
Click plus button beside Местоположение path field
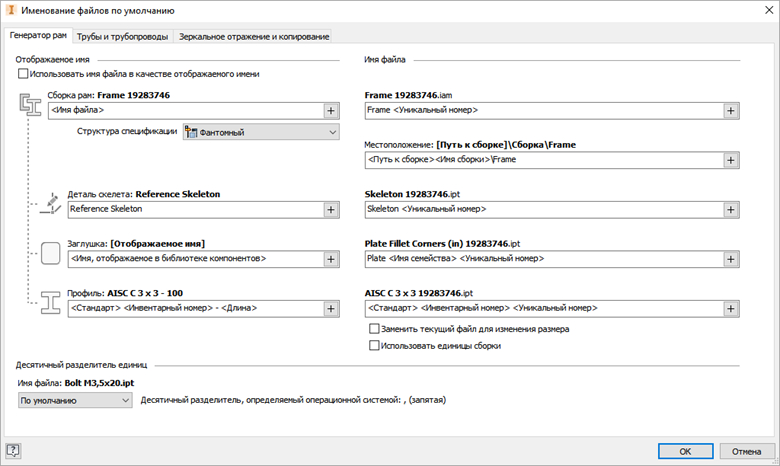click(x=731, y=160)
